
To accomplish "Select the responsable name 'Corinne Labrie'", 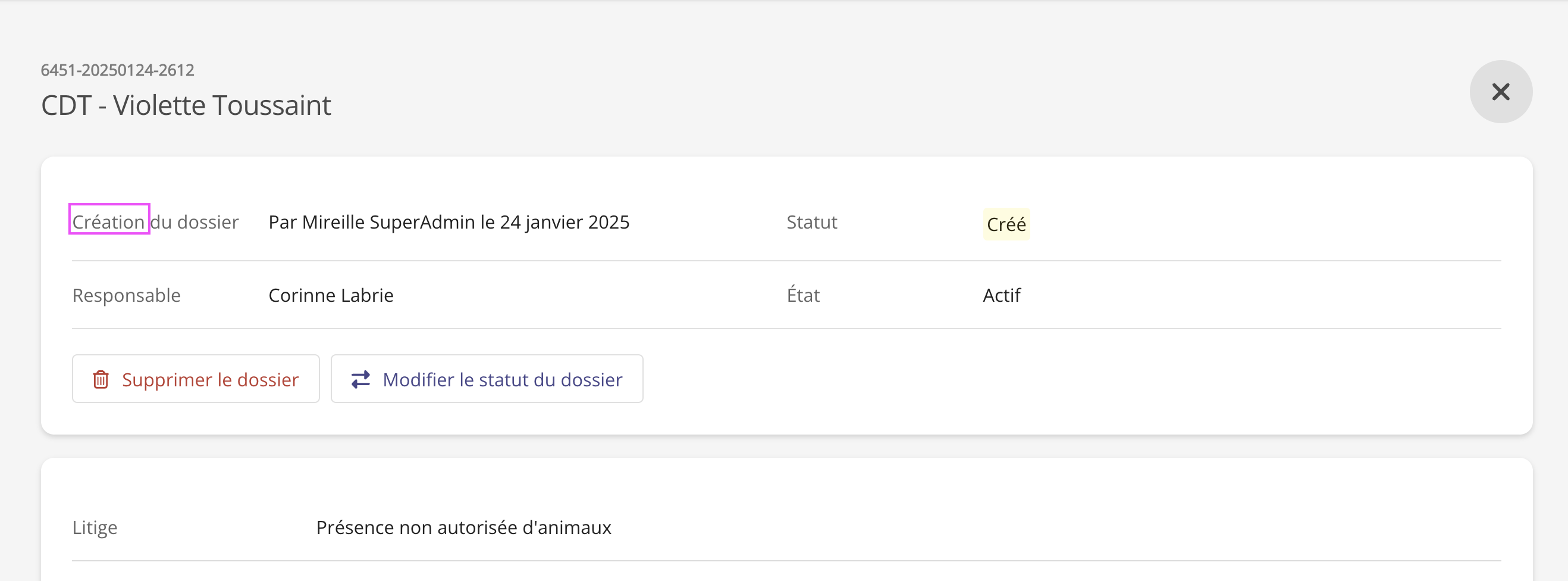I will (331, 295).
